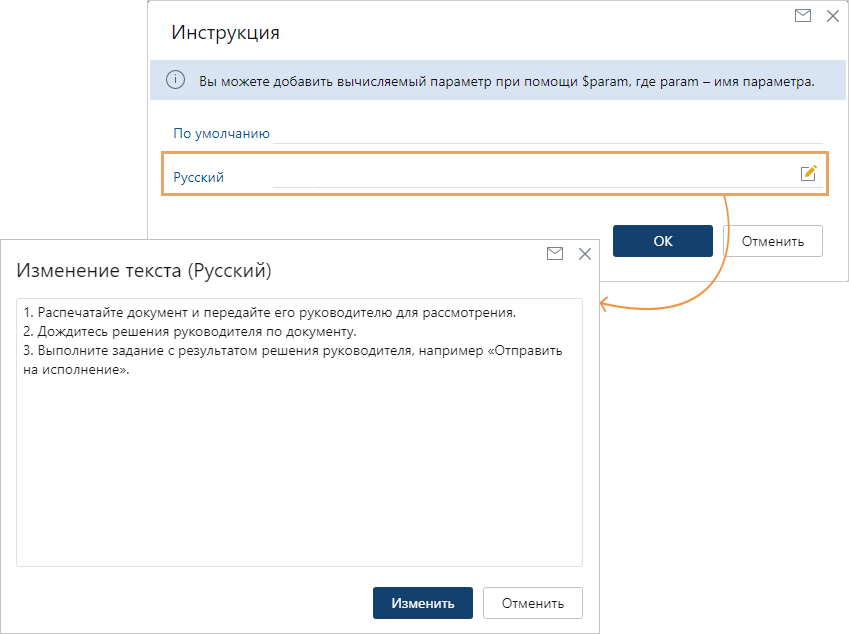Select the mail icon next to the top close button
The height and width of the screenshot is (634, 849).
pos(803,16)
